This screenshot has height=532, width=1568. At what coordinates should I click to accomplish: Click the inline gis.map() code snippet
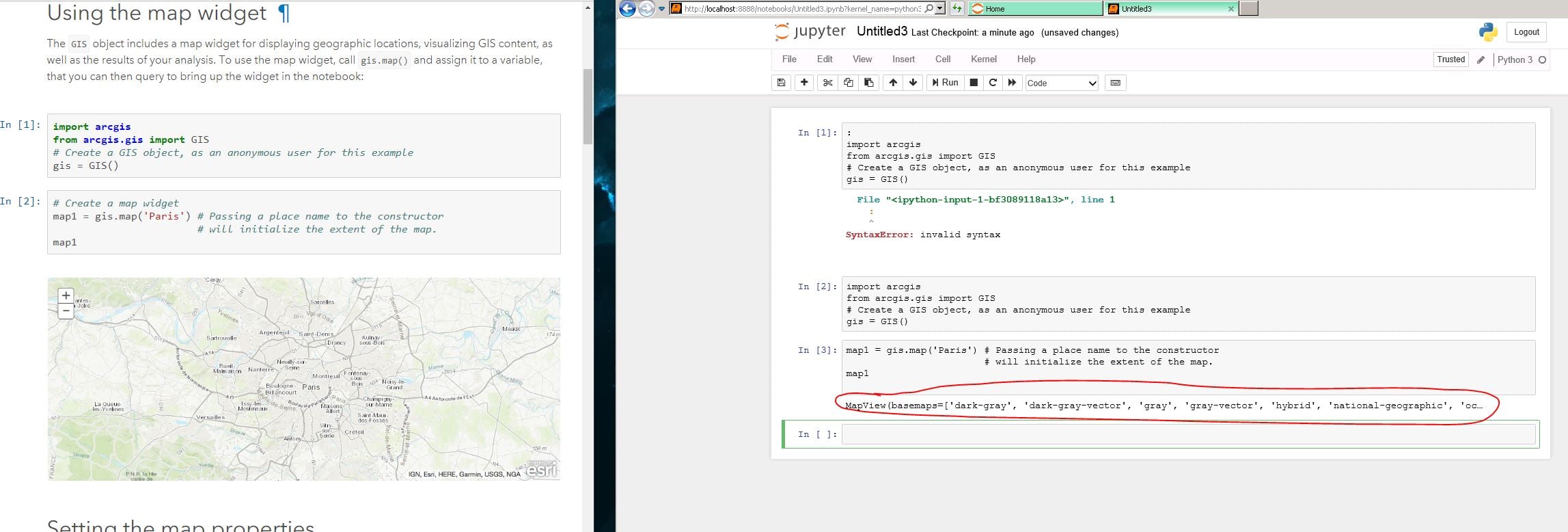click(x=385, y=60)
